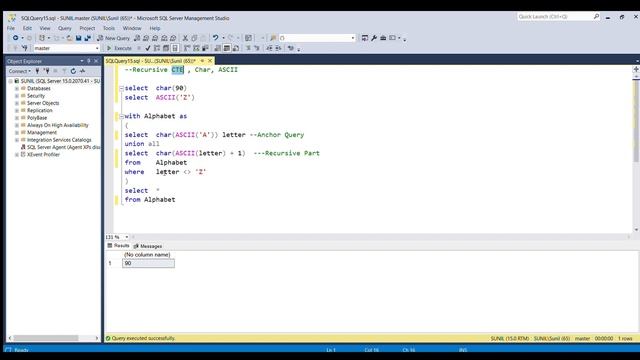Image resolution: width=640 pixels, height=360 pixels.
Task: Select XEvent Profiler tree item
Action: (43, 154)
